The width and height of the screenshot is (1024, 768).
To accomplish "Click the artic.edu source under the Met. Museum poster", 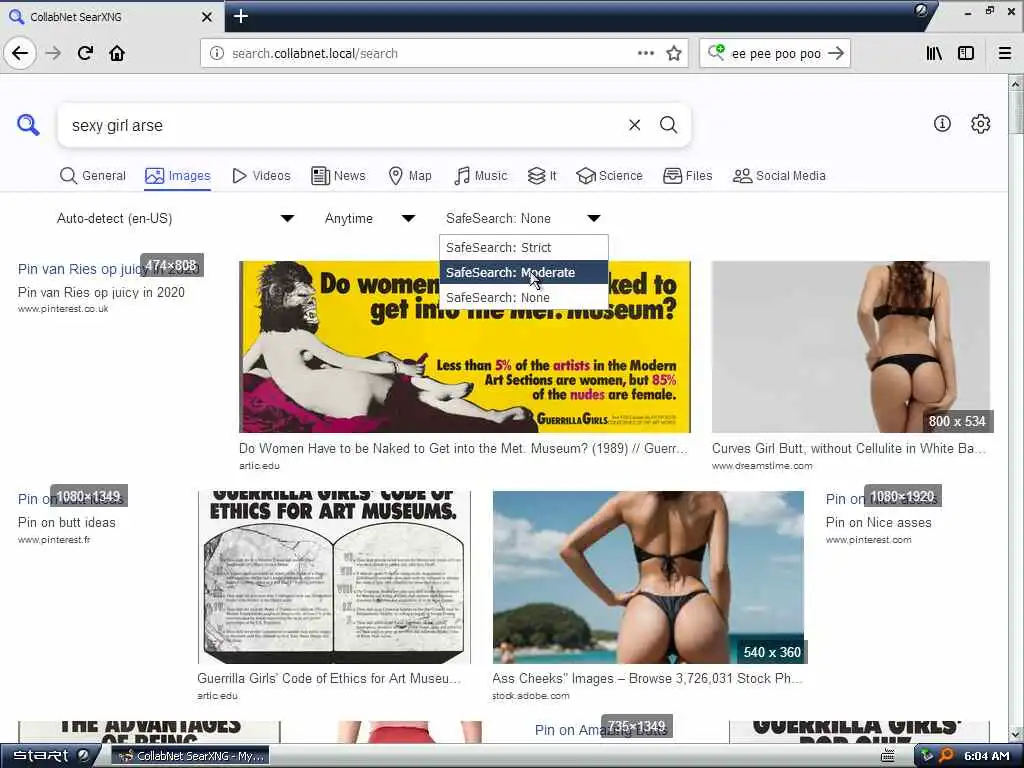I will [259, 466].
